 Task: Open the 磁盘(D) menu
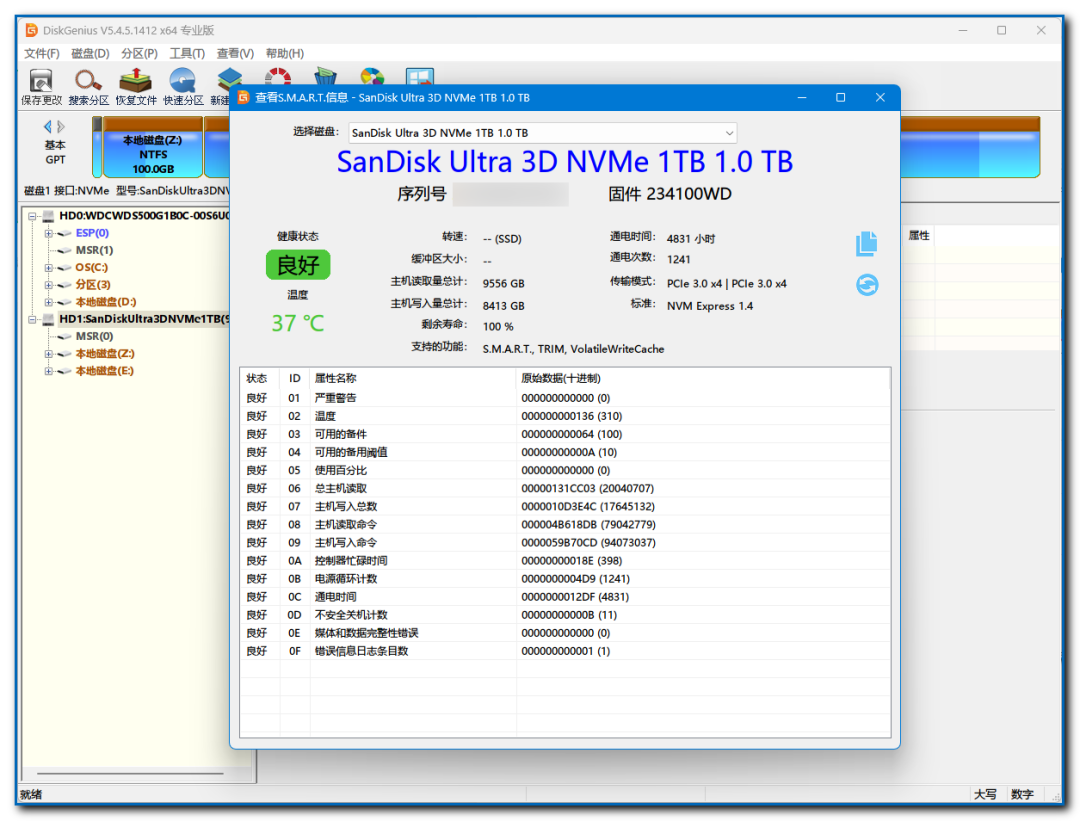pos(90,53)
